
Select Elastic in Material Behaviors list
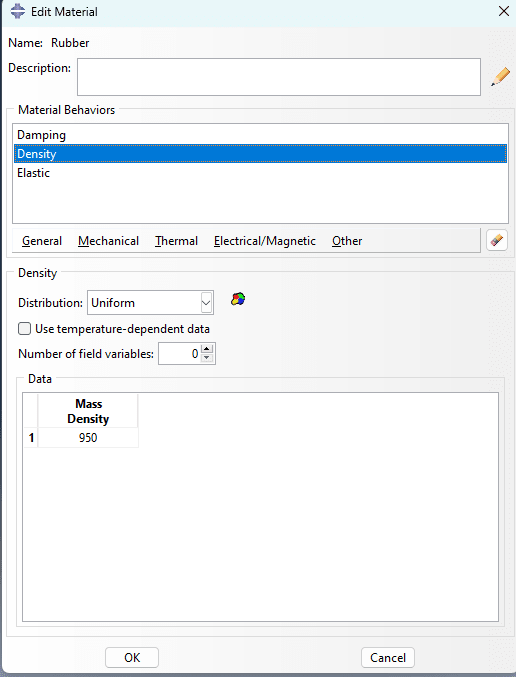[260, 173]
